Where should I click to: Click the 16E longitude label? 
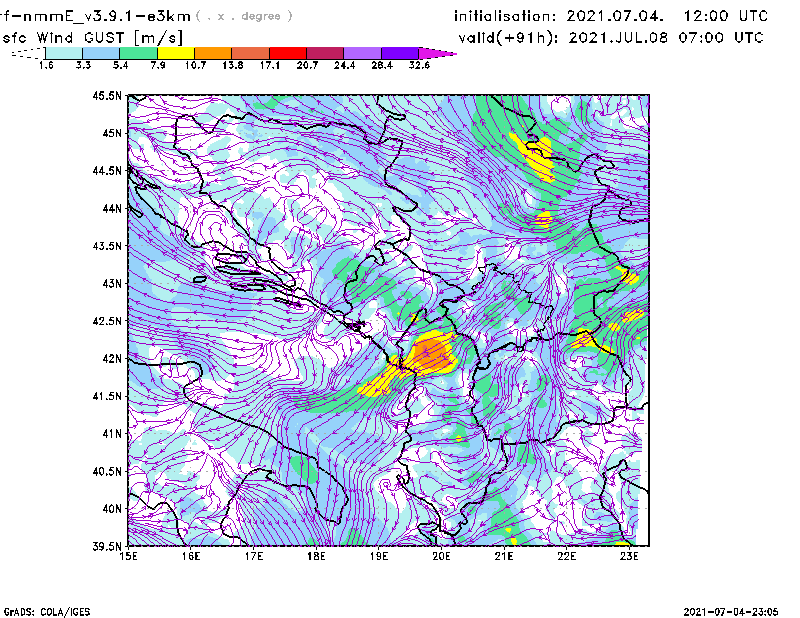[x=191, y=556]
